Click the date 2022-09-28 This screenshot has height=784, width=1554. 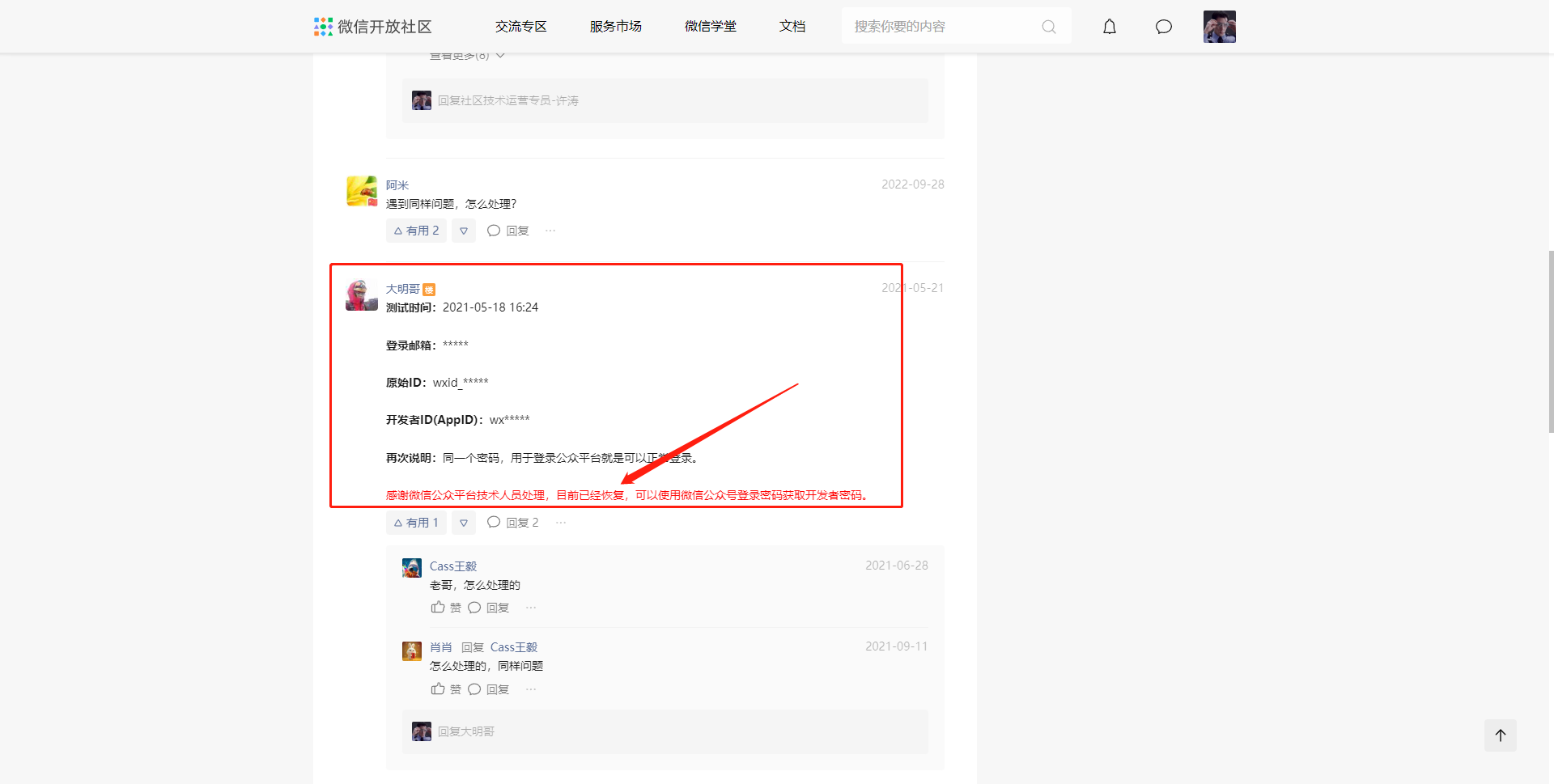tap(913, 184)
